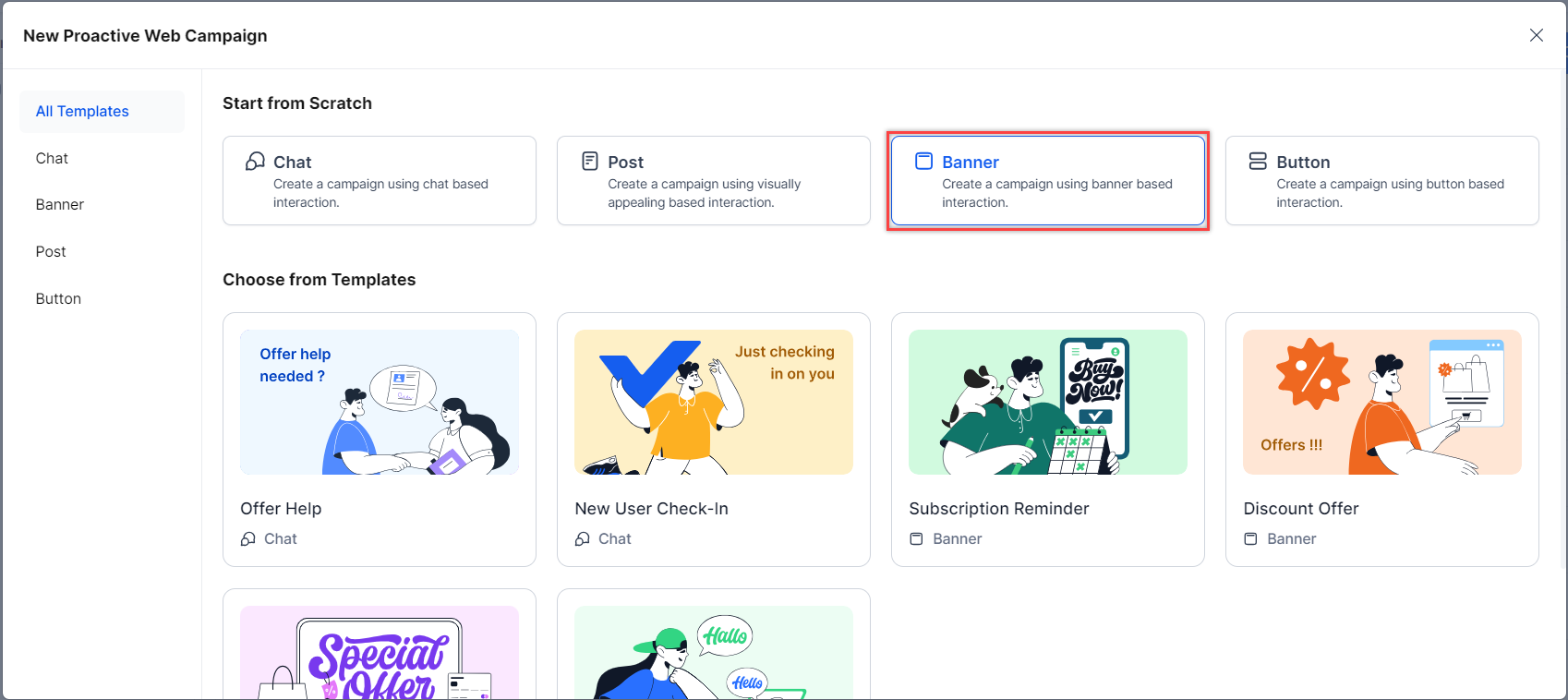The width and height of the screenshot is (1568, 700).
Task: Click the Post document icon under Start from Scratch
Action: (590, 162)
